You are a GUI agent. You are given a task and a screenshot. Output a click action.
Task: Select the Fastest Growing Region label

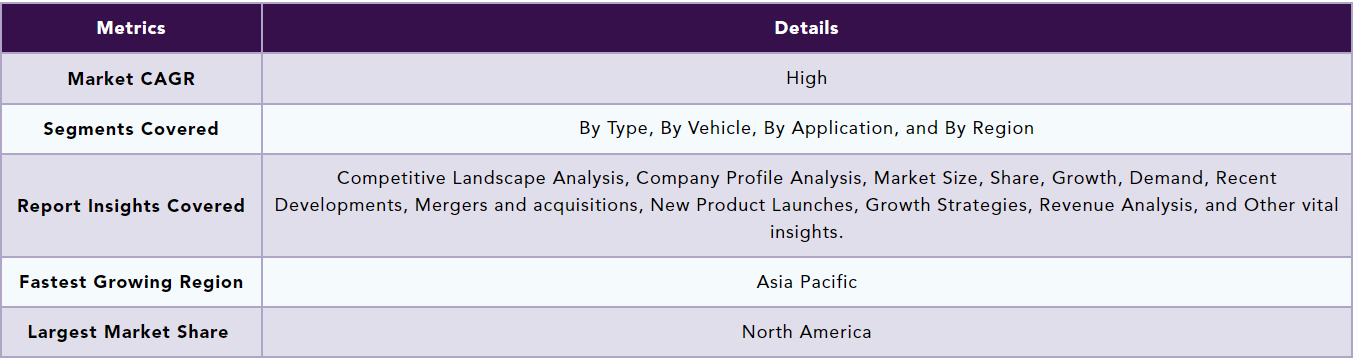click(x=131, y=282)
